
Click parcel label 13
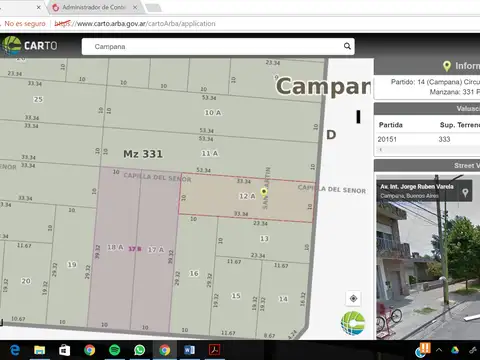pyautogui.click(x=264, y=239)
